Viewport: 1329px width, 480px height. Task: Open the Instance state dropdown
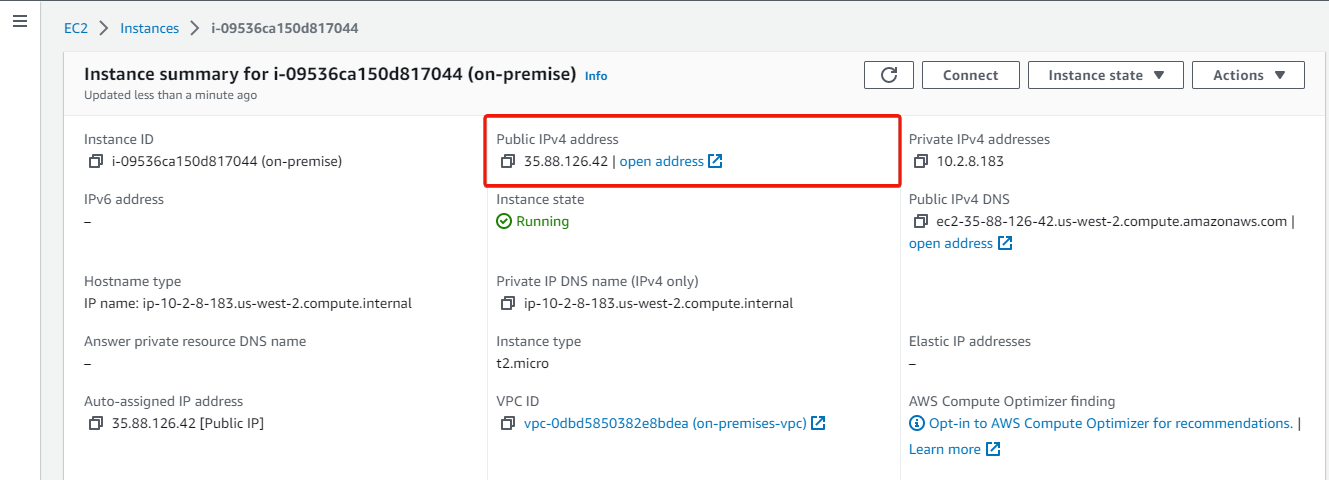(1106, 75)
